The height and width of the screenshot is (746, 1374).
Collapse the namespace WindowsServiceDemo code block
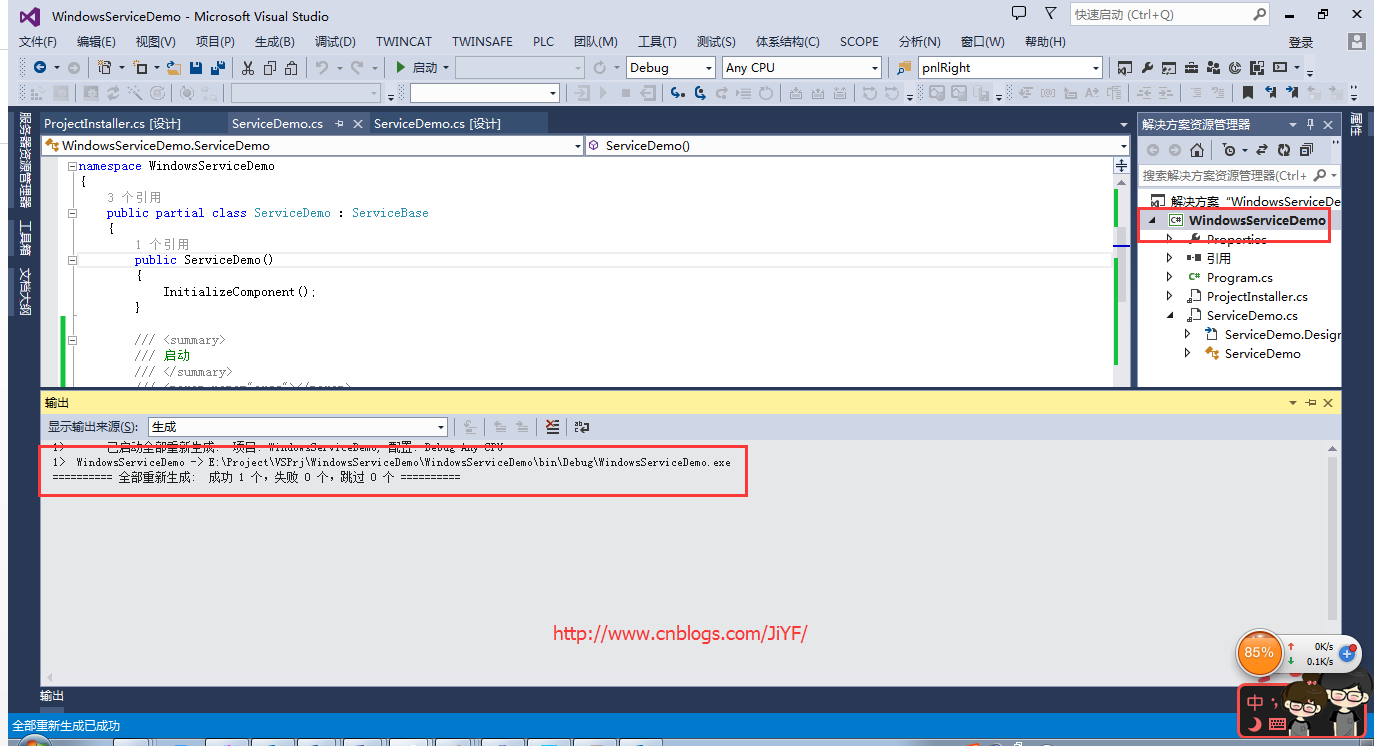click(x=72, y=167)
